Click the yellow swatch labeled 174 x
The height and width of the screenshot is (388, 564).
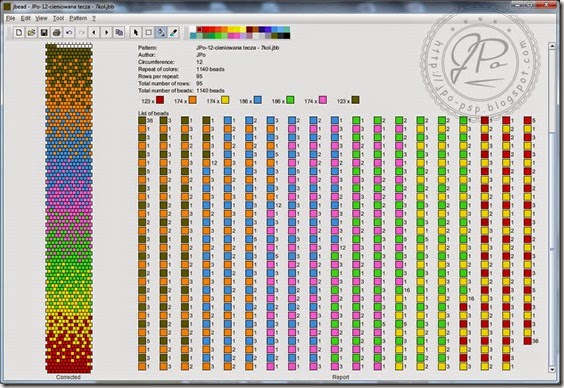(225, 100)
